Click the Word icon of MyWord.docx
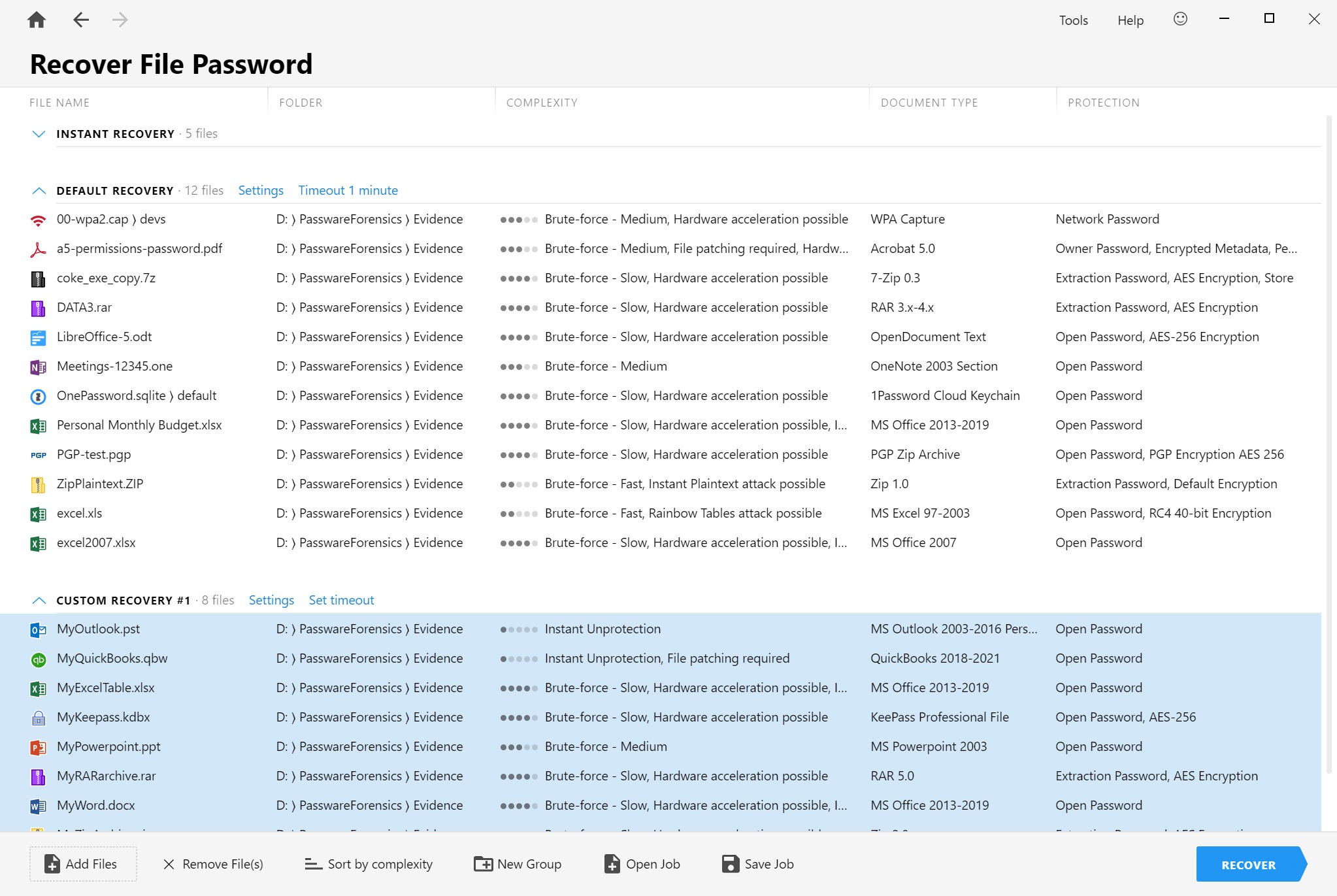 click(x=39, y=806)
